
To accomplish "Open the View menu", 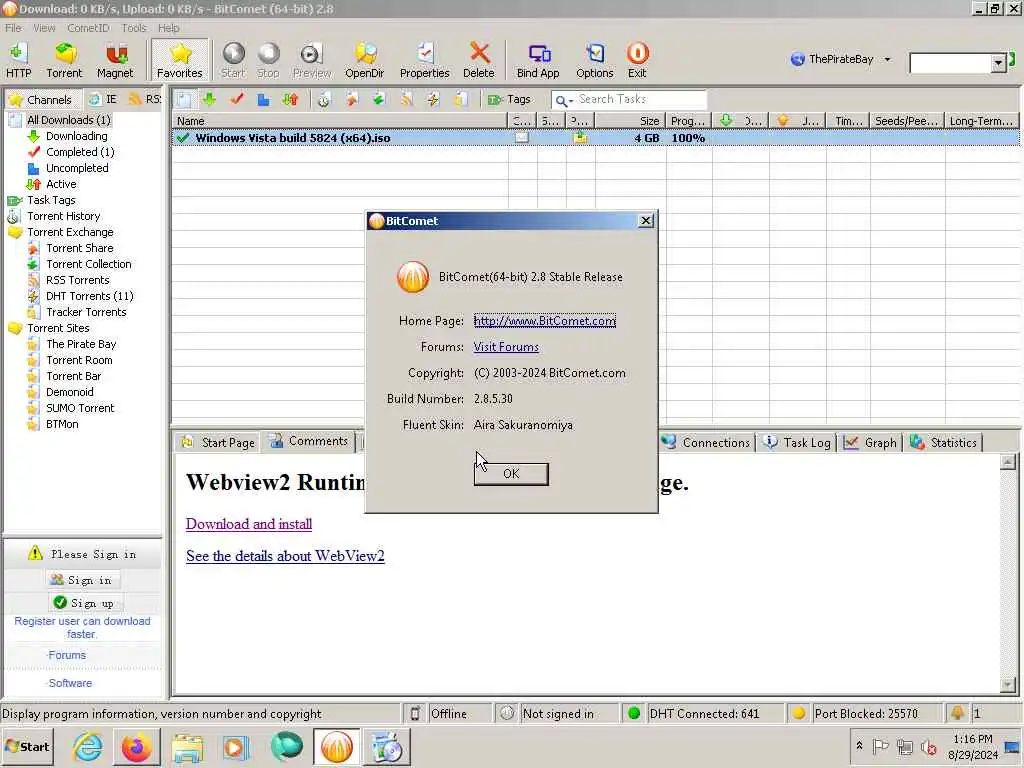I will click(44, 28).
